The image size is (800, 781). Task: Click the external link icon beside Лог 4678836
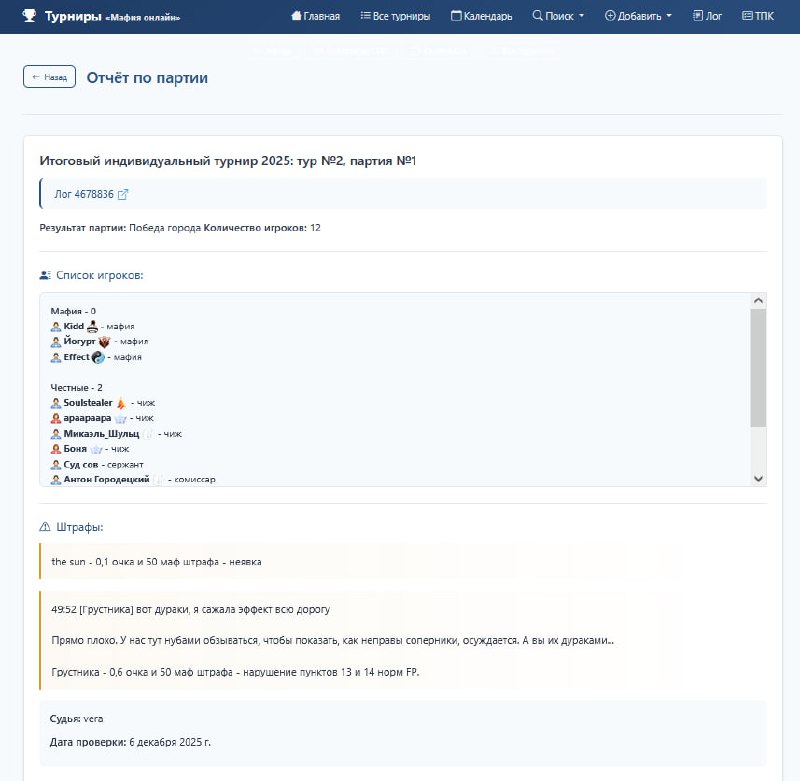pyautogui.click(x=123, y=194)
